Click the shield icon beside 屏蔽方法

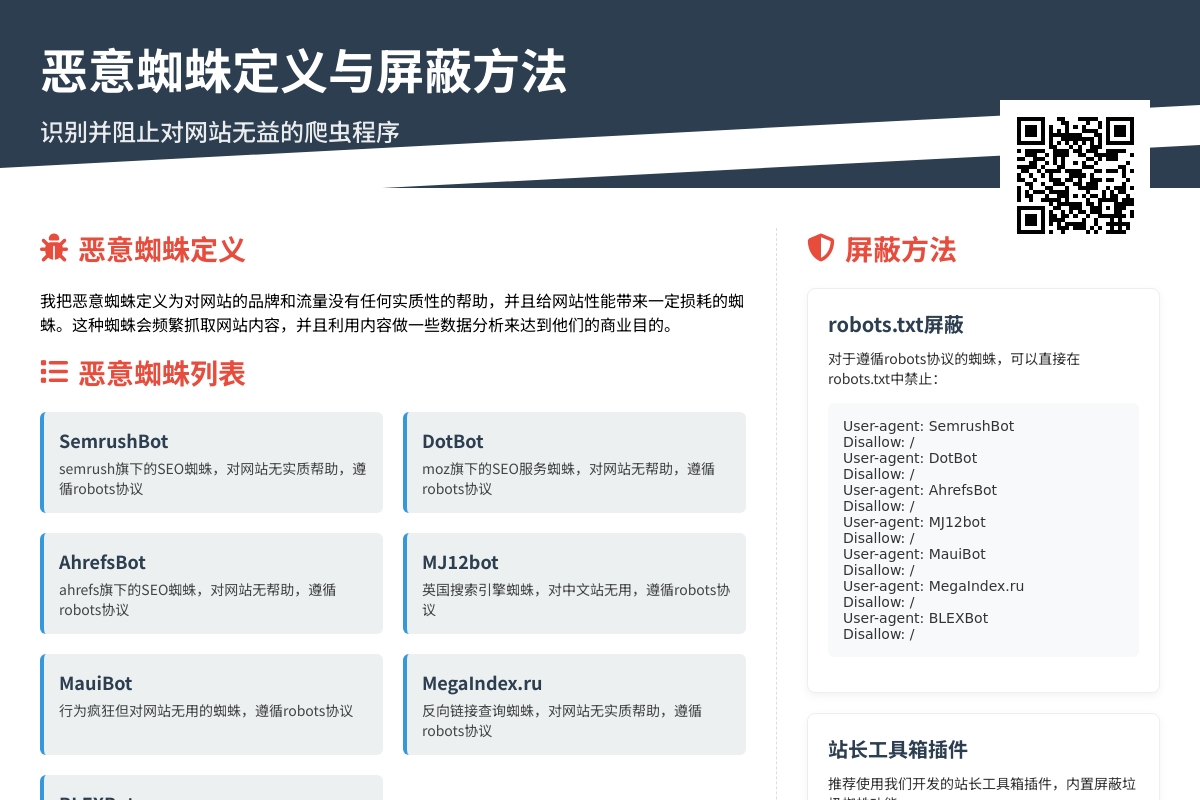[x=820, y=249]
